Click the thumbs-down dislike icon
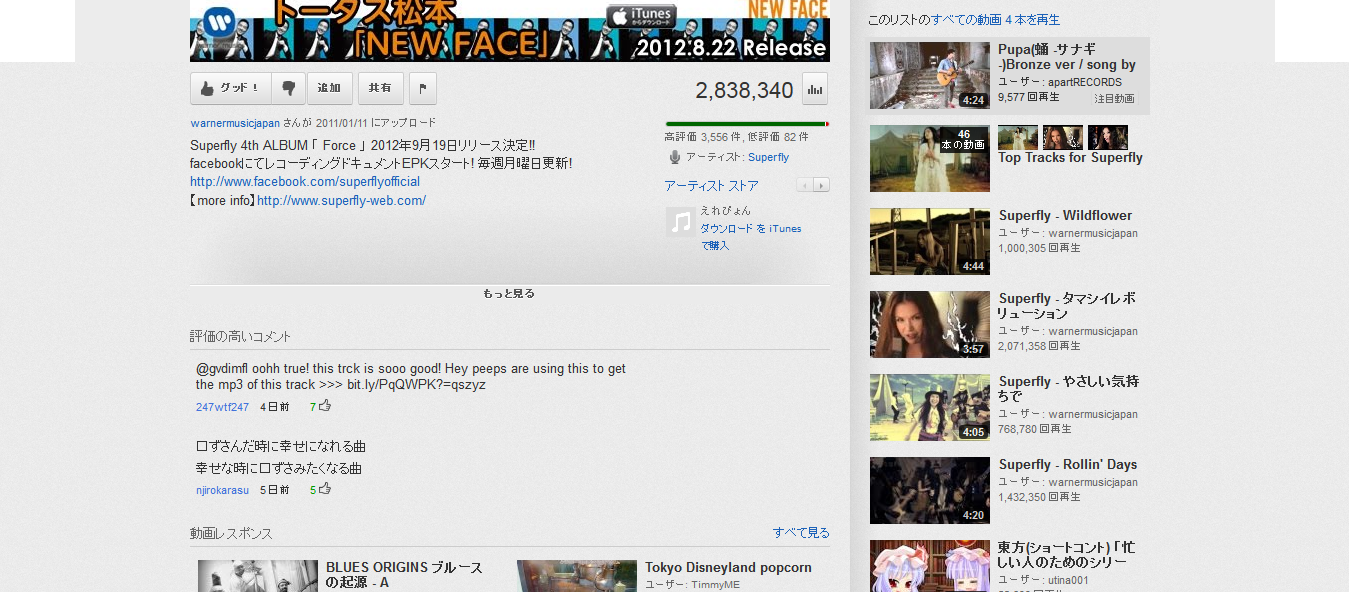This screenshot has width=1349, height=592. (288, 88)
